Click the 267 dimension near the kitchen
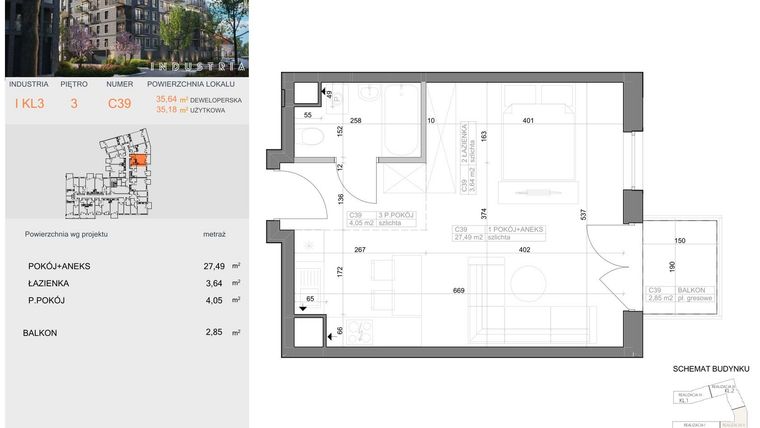 [360, 250]
